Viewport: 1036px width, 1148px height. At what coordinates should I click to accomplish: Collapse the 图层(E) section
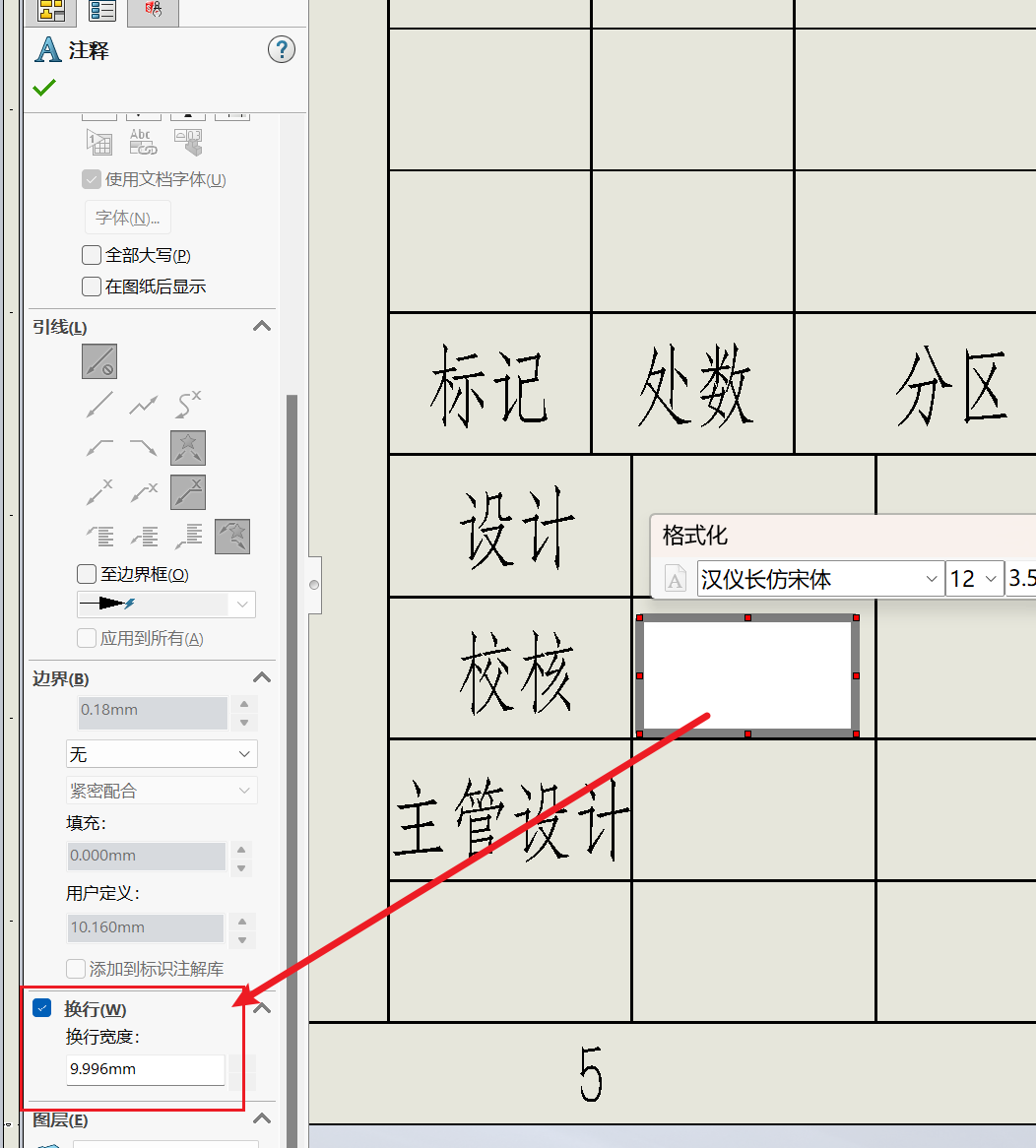pyautogui.click(x=262, y=1119)
